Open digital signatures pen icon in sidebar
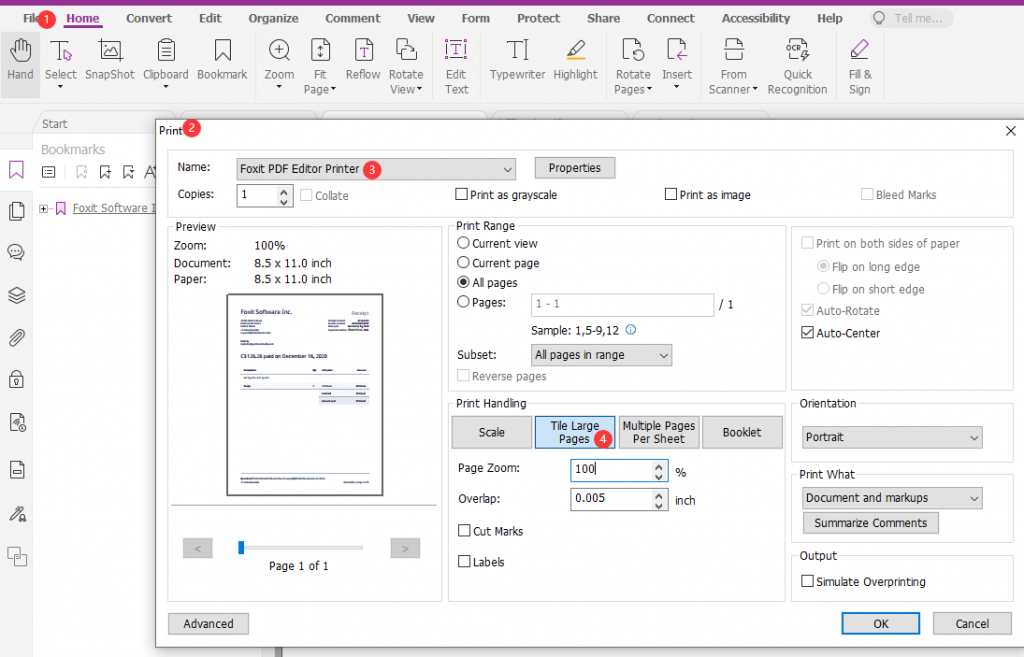 pyautogui.click(x=17, y=515)
